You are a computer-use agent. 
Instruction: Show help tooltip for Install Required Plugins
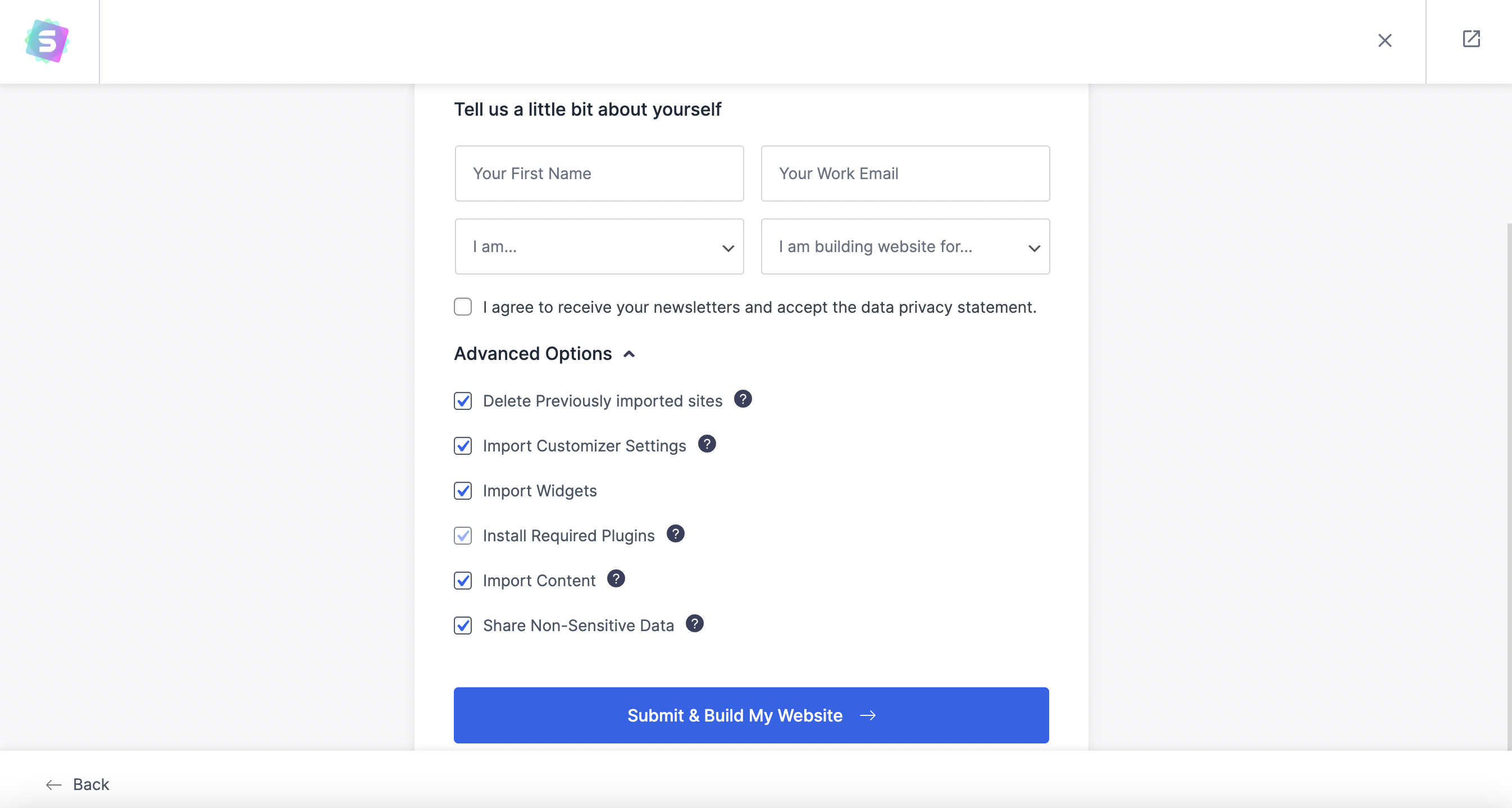(675, 534)
